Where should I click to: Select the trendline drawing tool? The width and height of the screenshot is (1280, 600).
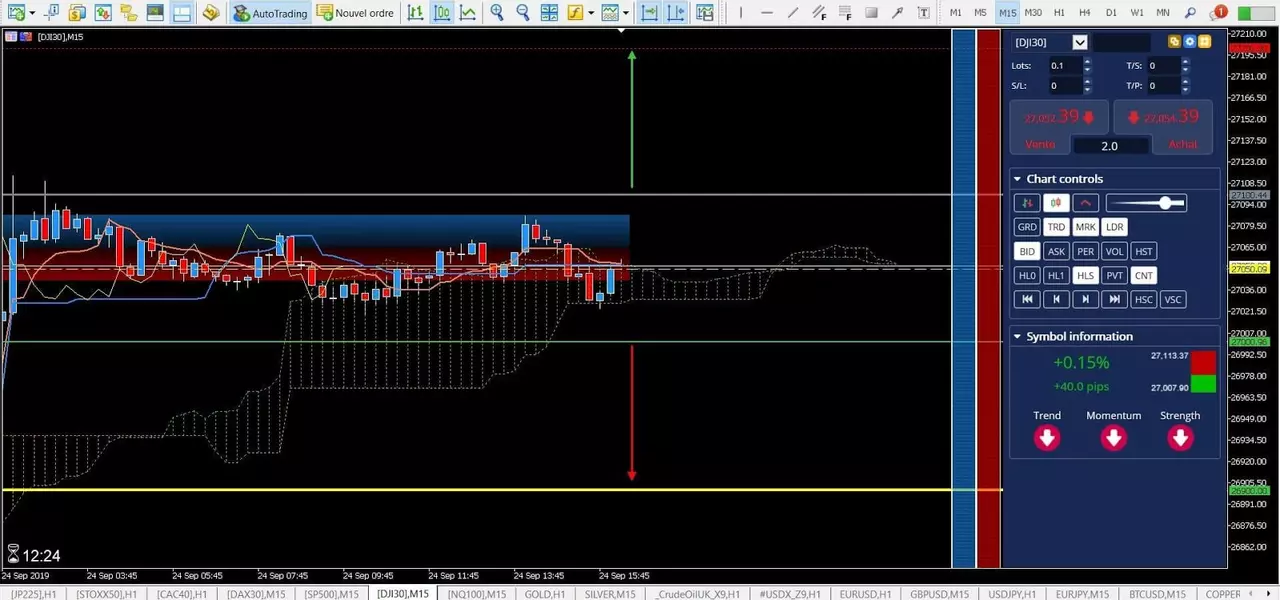point(793,13)
